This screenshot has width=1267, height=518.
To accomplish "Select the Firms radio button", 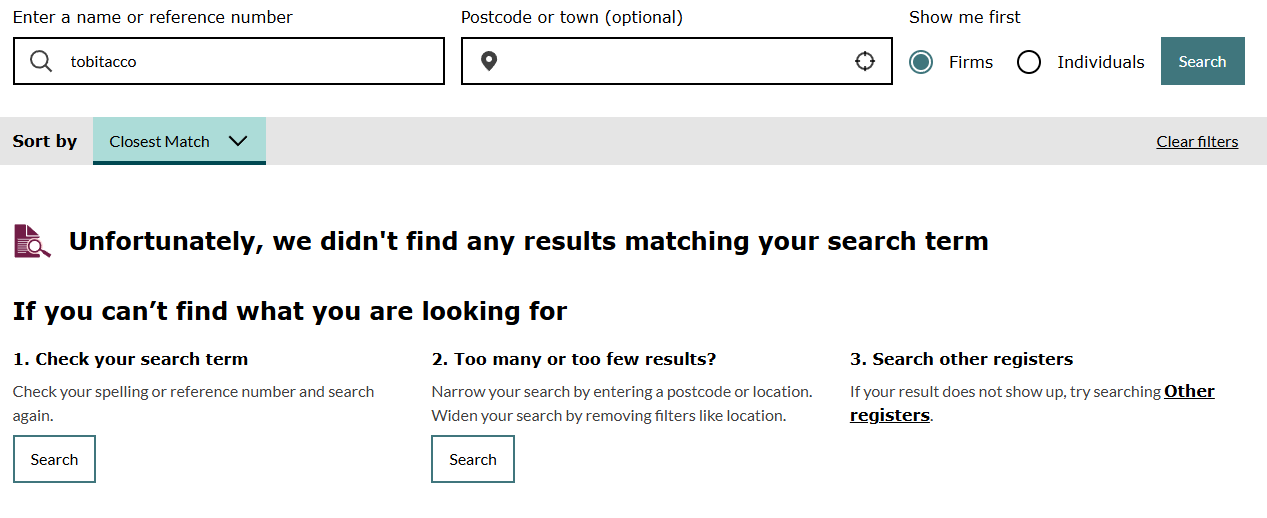I will click(921, 62).
